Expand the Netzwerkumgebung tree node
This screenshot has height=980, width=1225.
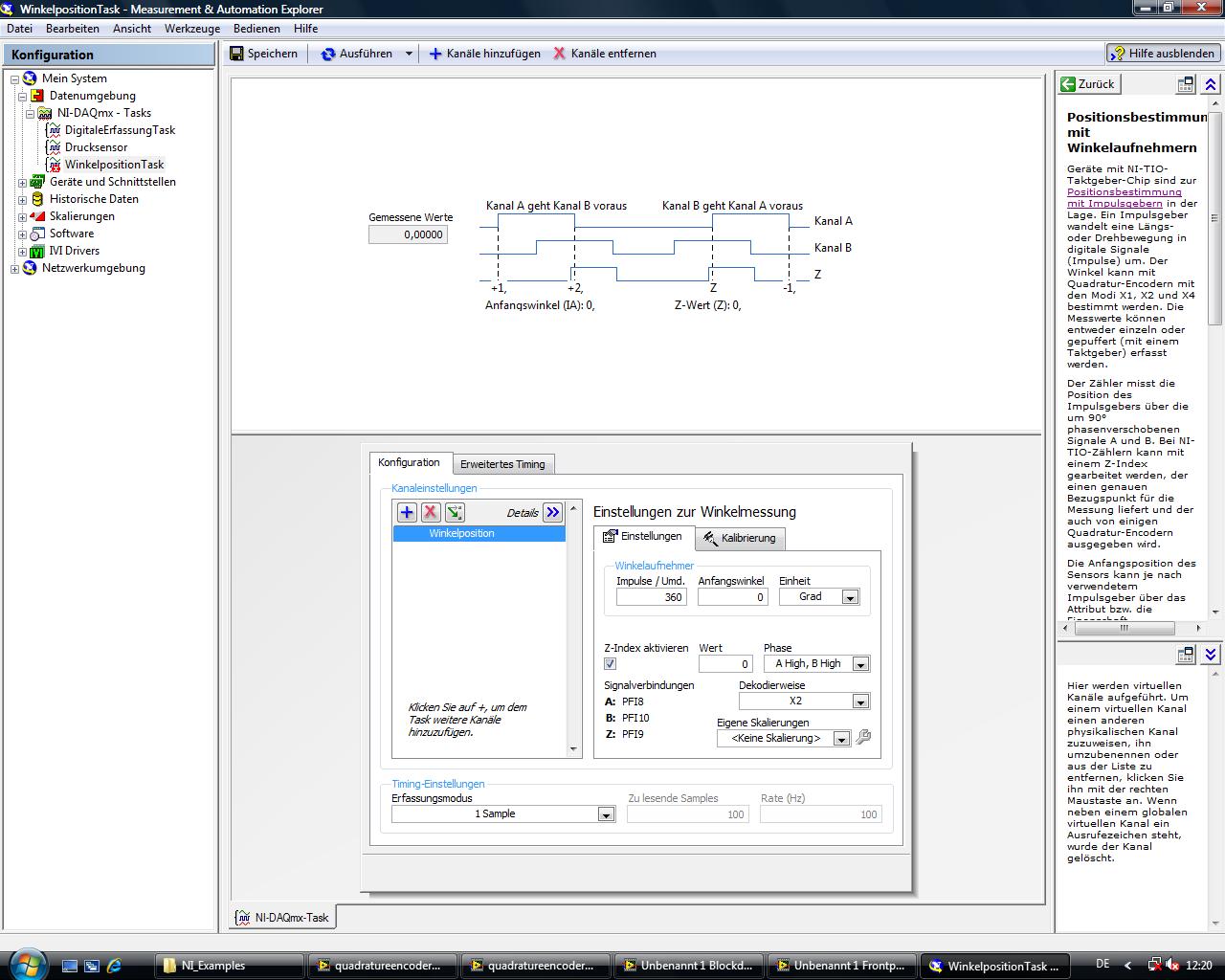click(14, 268)
